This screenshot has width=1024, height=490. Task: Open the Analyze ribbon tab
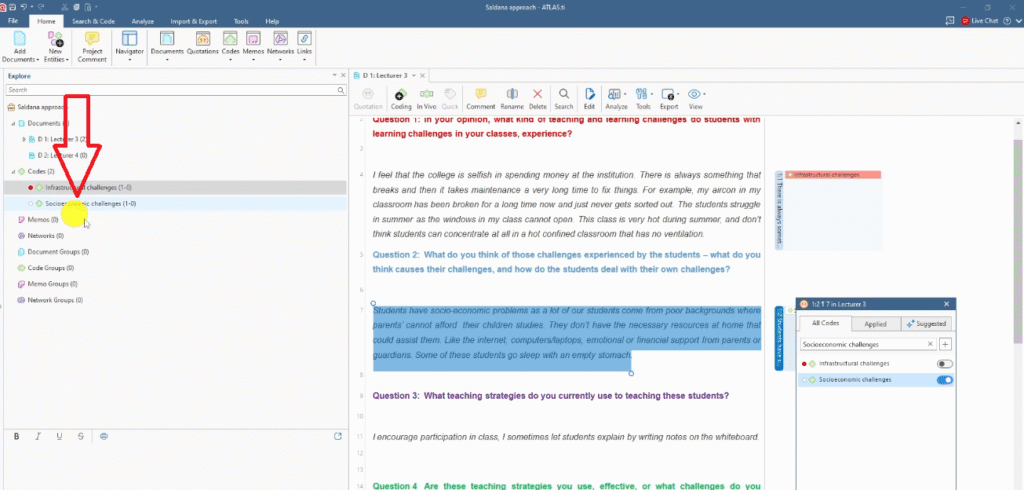tap(143, 20)
